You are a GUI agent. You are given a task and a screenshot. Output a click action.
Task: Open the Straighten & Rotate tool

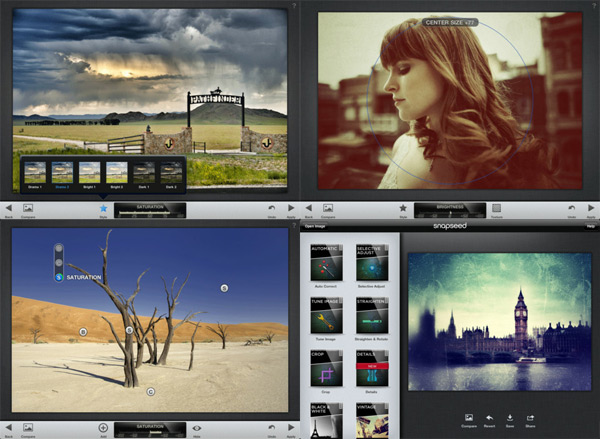pyautogui.click(x=372, y=316)
